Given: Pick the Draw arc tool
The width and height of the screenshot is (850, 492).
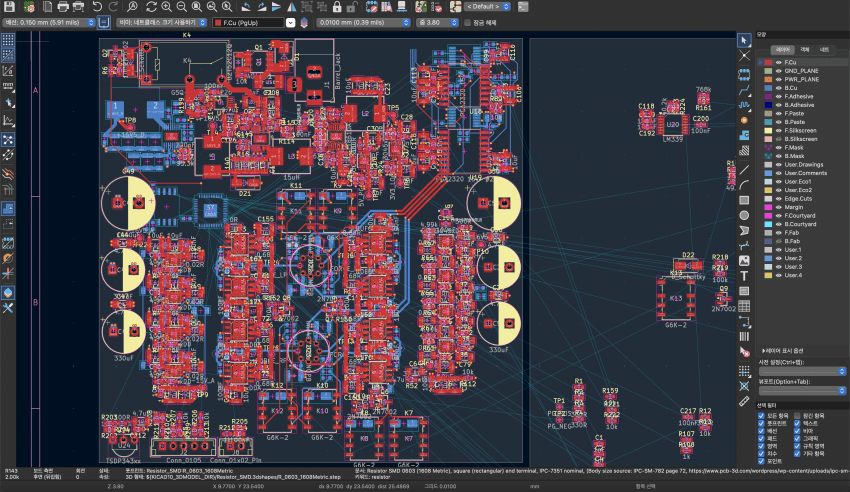Looking at the screenshot, I should tap(744, 185).
